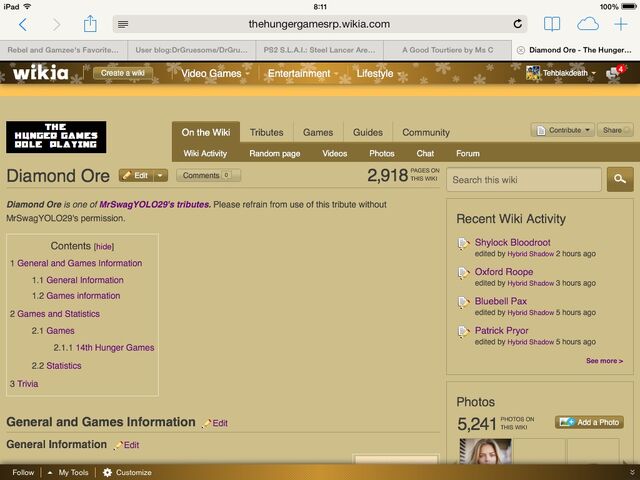Reload the page with the refresh icon
Image resolution: width=640 pixels, height=480 pixels.
pyautogui.click(x=518, y=24)
